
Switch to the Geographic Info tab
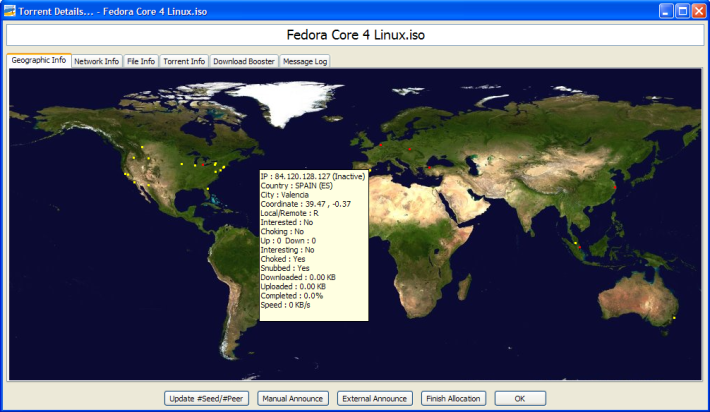pos(39,60)
